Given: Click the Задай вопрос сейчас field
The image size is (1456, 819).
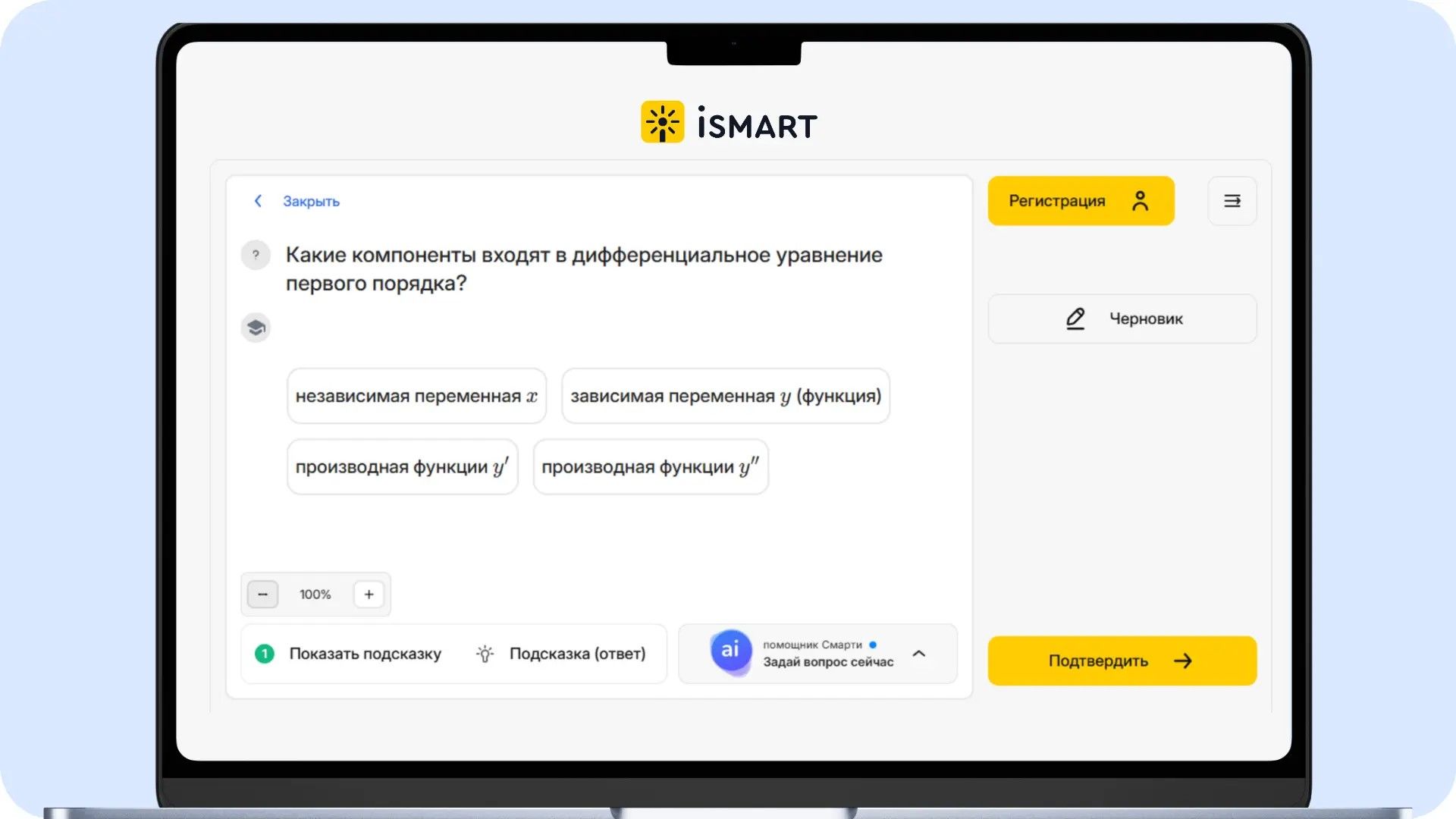Looking at the screenshot, I should (x=828, y=662).
